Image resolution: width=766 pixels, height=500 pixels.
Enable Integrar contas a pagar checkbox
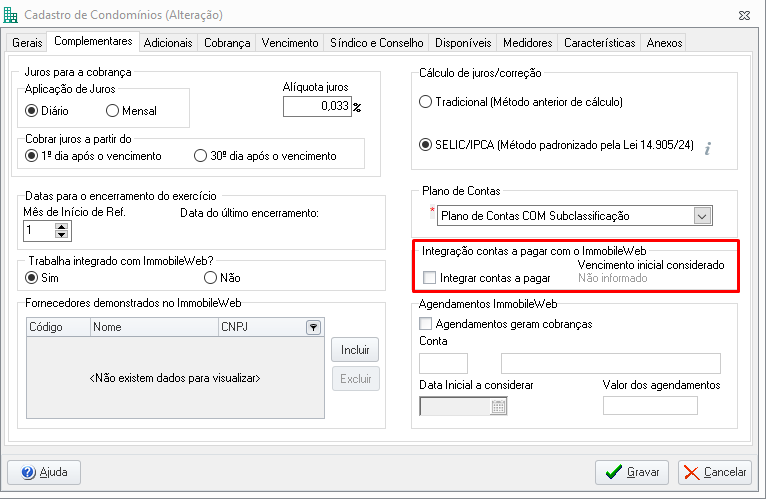[429, 278]
